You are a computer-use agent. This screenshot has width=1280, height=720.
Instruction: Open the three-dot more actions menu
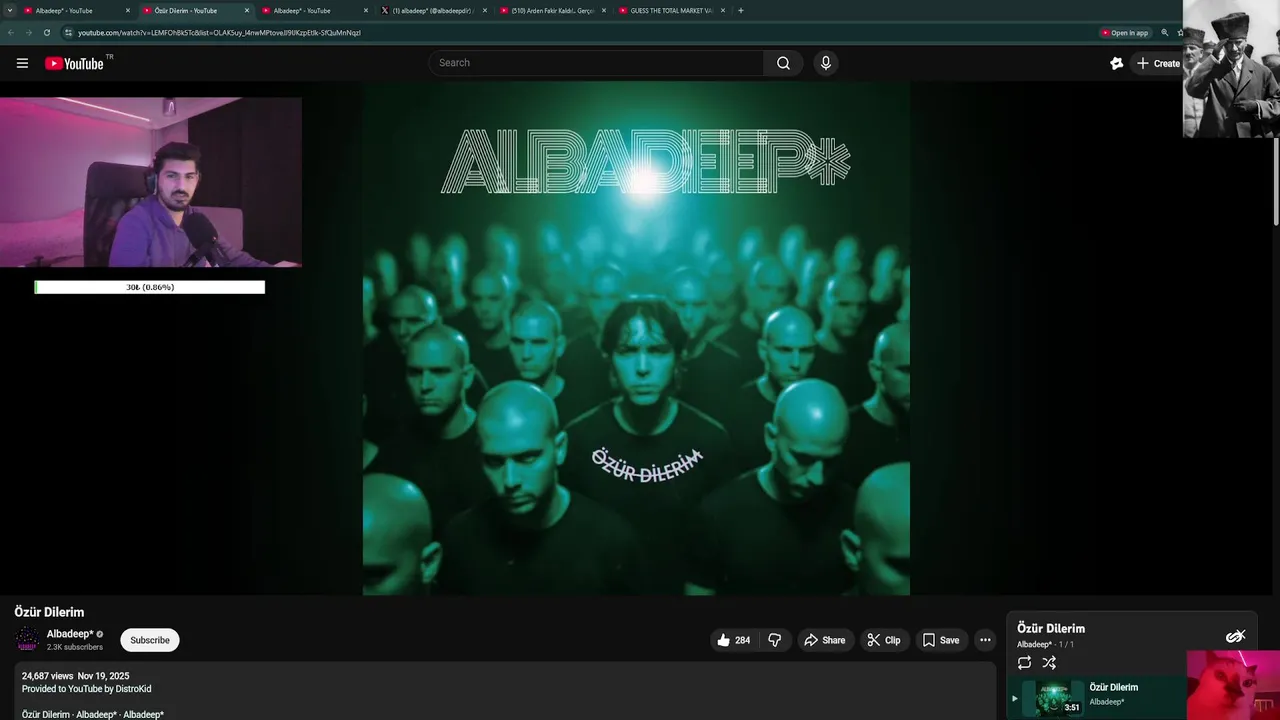coord(985,640)
